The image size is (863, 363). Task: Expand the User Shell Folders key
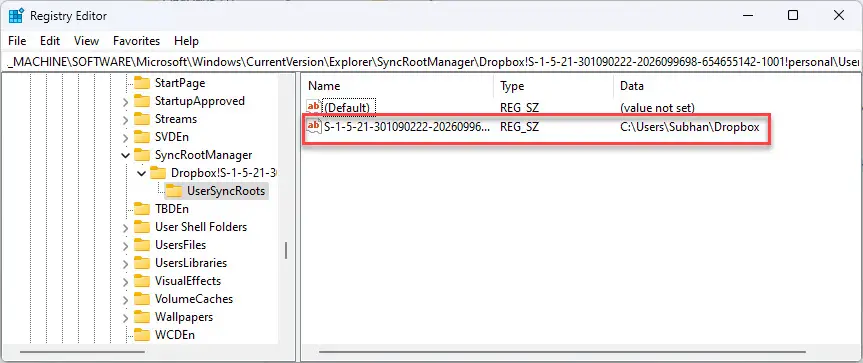tap(125, 227)
